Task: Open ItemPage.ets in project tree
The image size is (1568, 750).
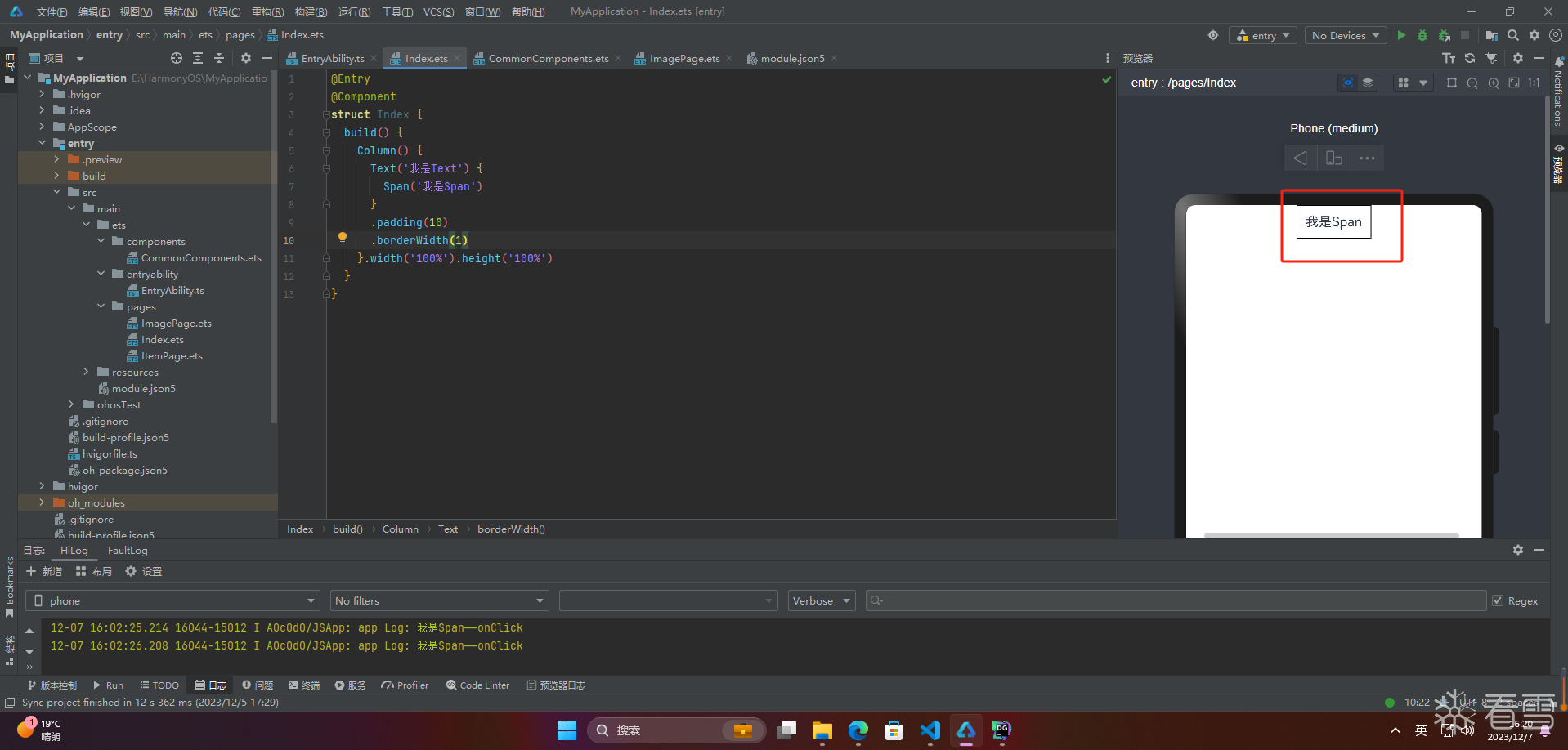Action: (172, 355)
